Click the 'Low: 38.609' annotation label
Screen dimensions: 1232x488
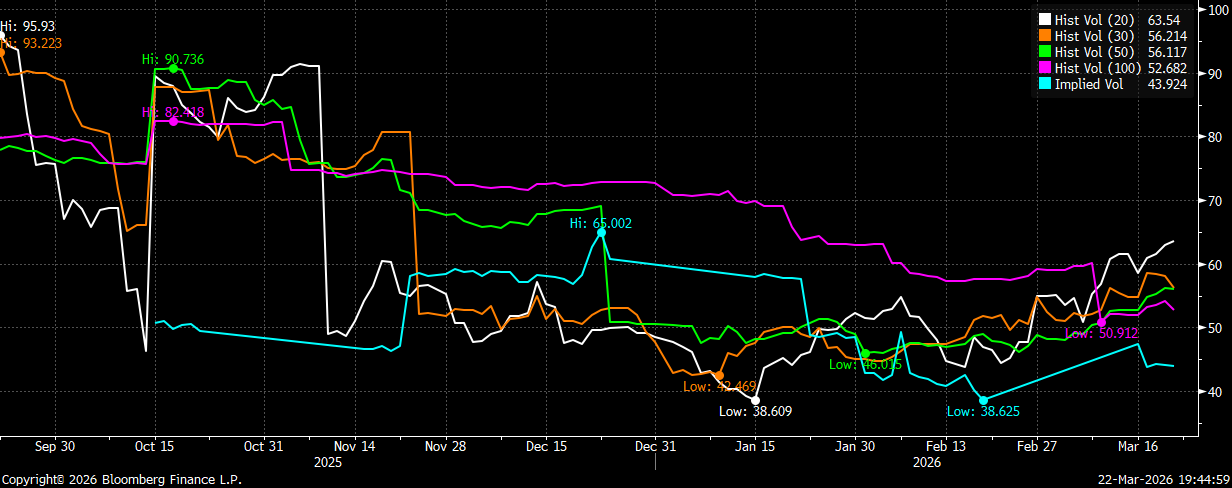(755, 411)
